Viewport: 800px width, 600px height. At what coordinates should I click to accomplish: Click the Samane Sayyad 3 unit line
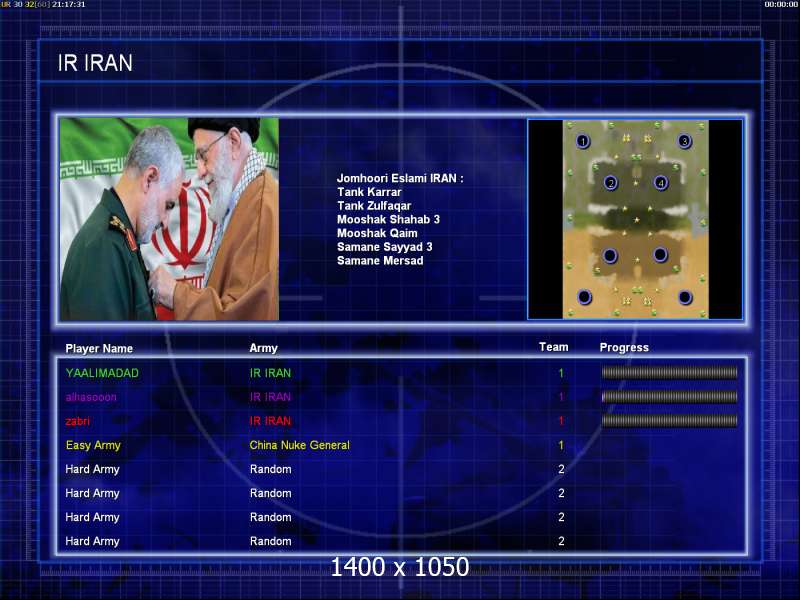pyautogui.click(x=385, y=247)
